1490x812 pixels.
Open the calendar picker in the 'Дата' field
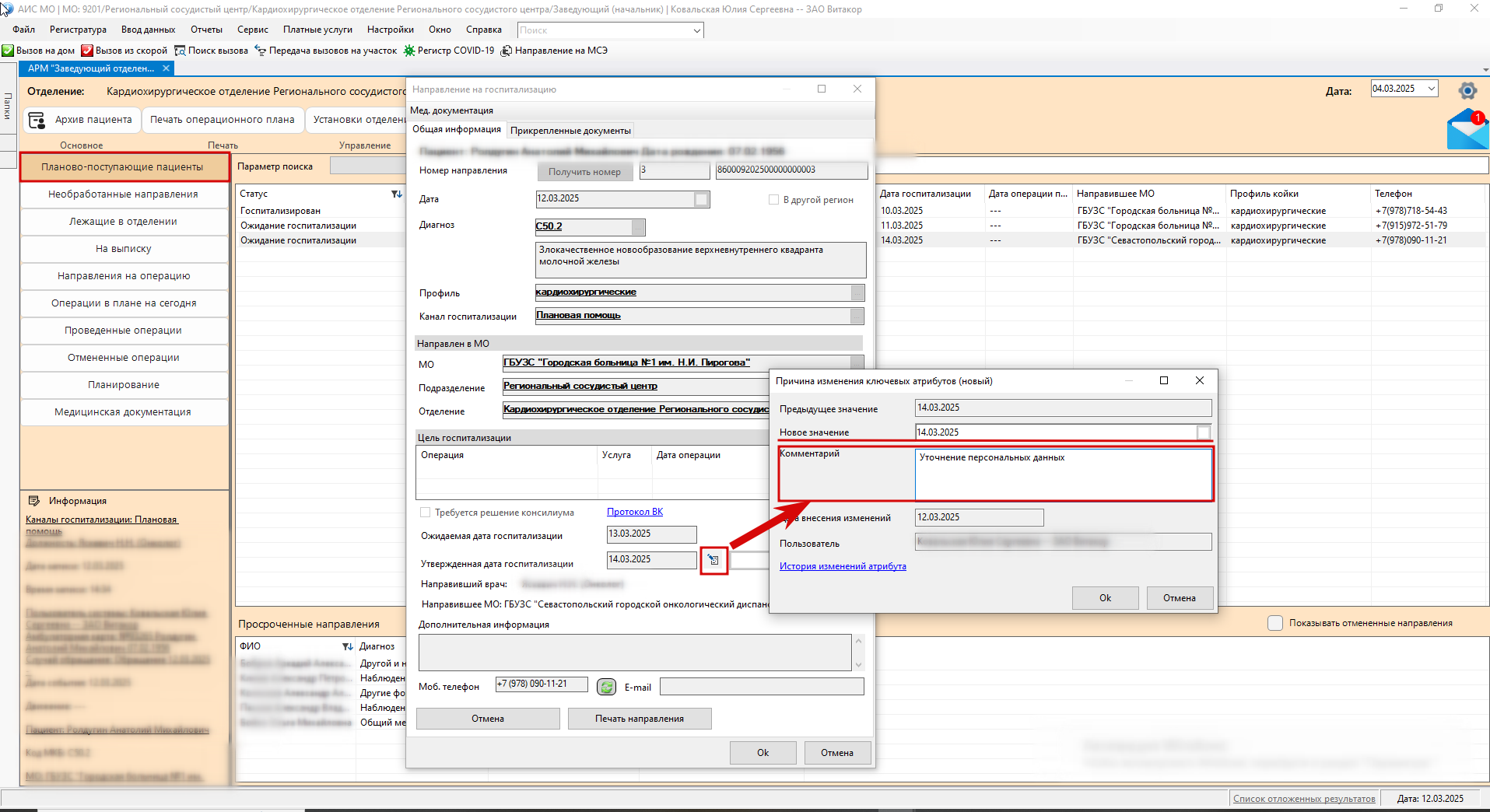click(701, 199)
